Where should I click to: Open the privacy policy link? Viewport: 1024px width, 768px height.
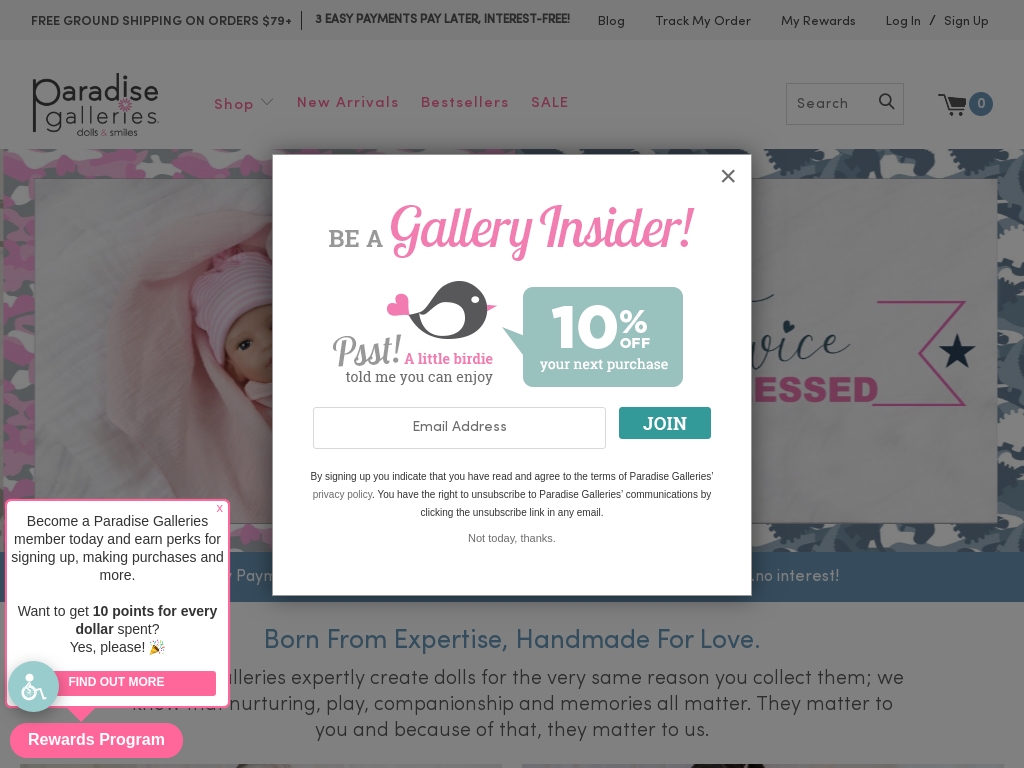[x=342, y=494]
